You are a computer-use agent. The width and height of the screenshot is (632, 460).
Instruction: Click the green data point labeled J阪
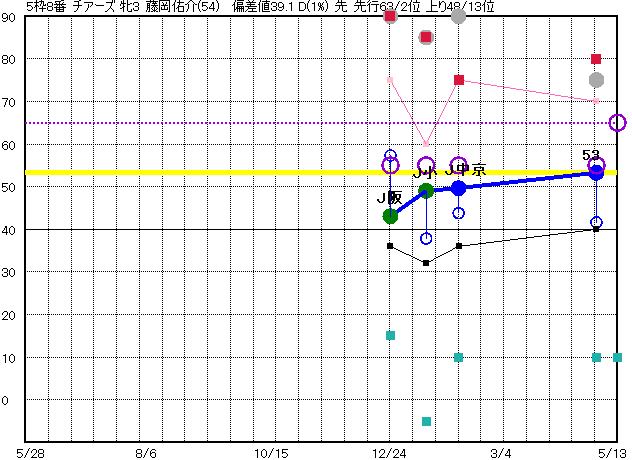[390, 216]
